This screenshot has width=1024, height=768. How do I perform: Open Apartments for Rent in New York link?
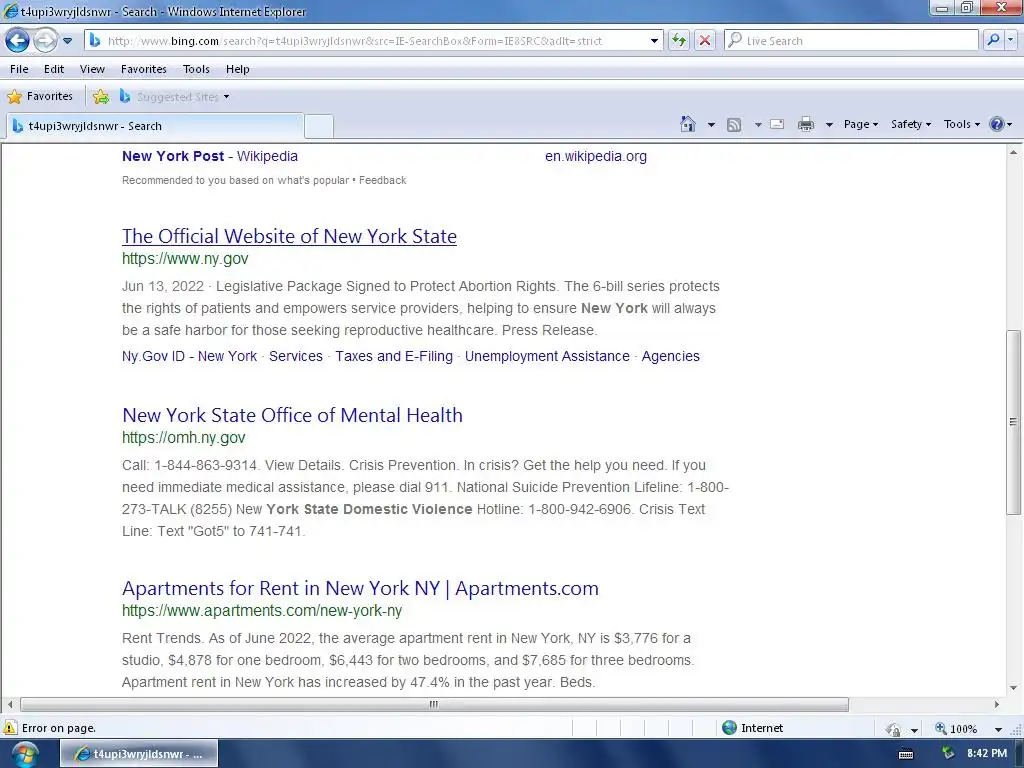pyautogui.click(x=360, y=588)
